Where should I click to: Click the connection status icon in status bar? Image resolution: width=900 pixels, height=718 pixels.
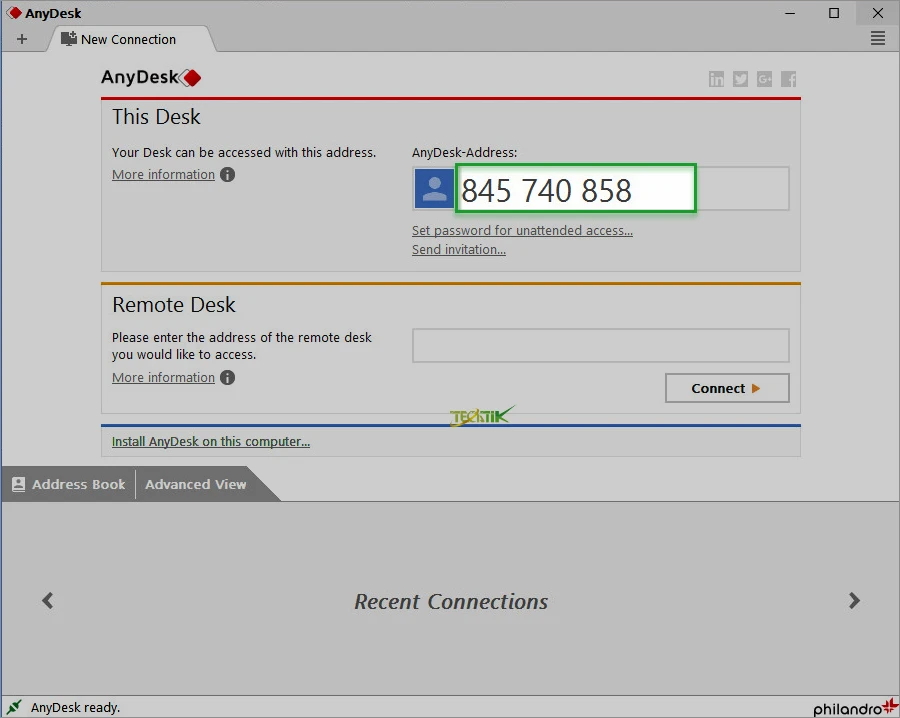click(x=14, y=707)
